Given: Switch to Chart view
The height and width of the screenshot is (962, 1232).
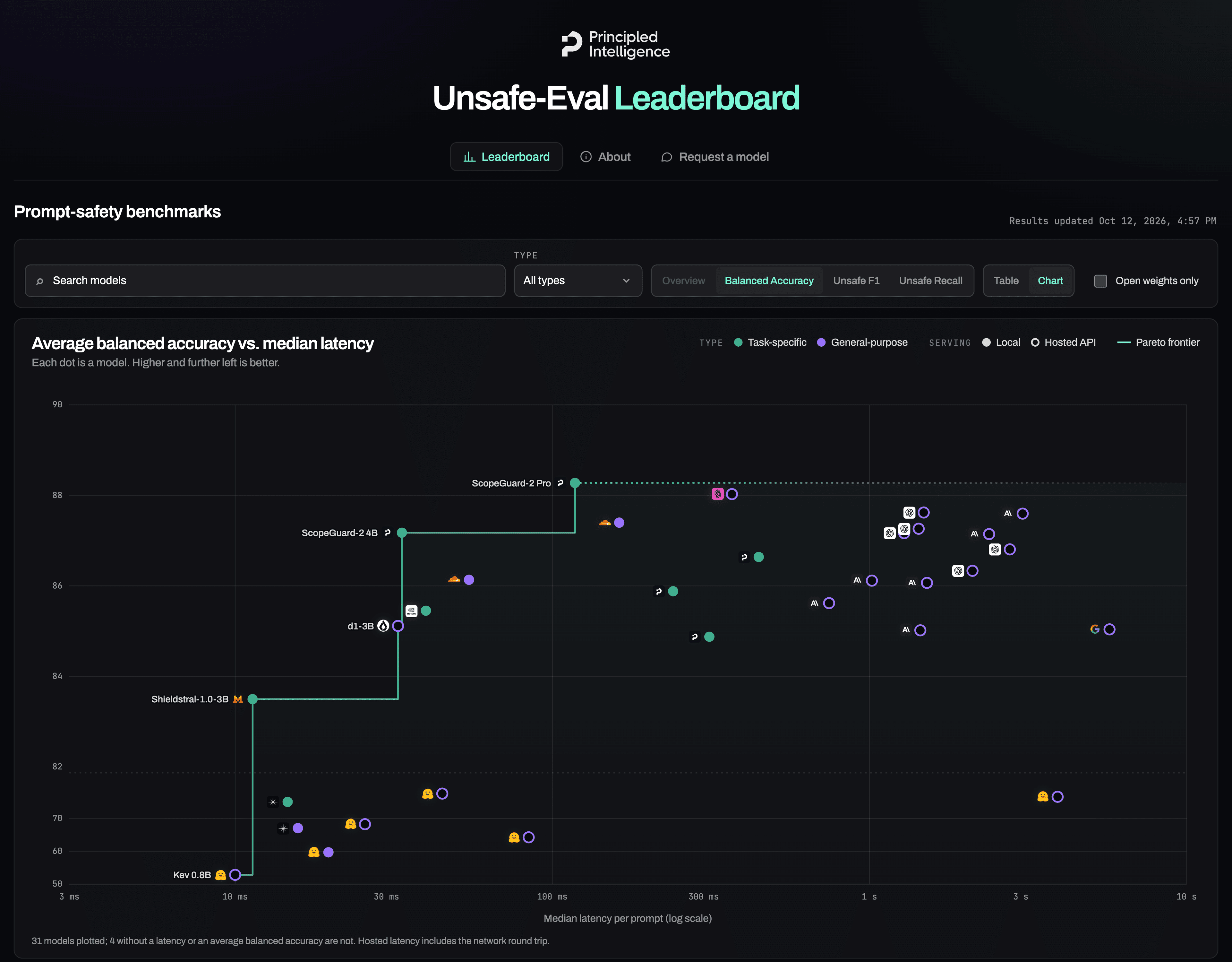Looking at the screenshot, I should pyautogui.click(x=1050, y=281).
